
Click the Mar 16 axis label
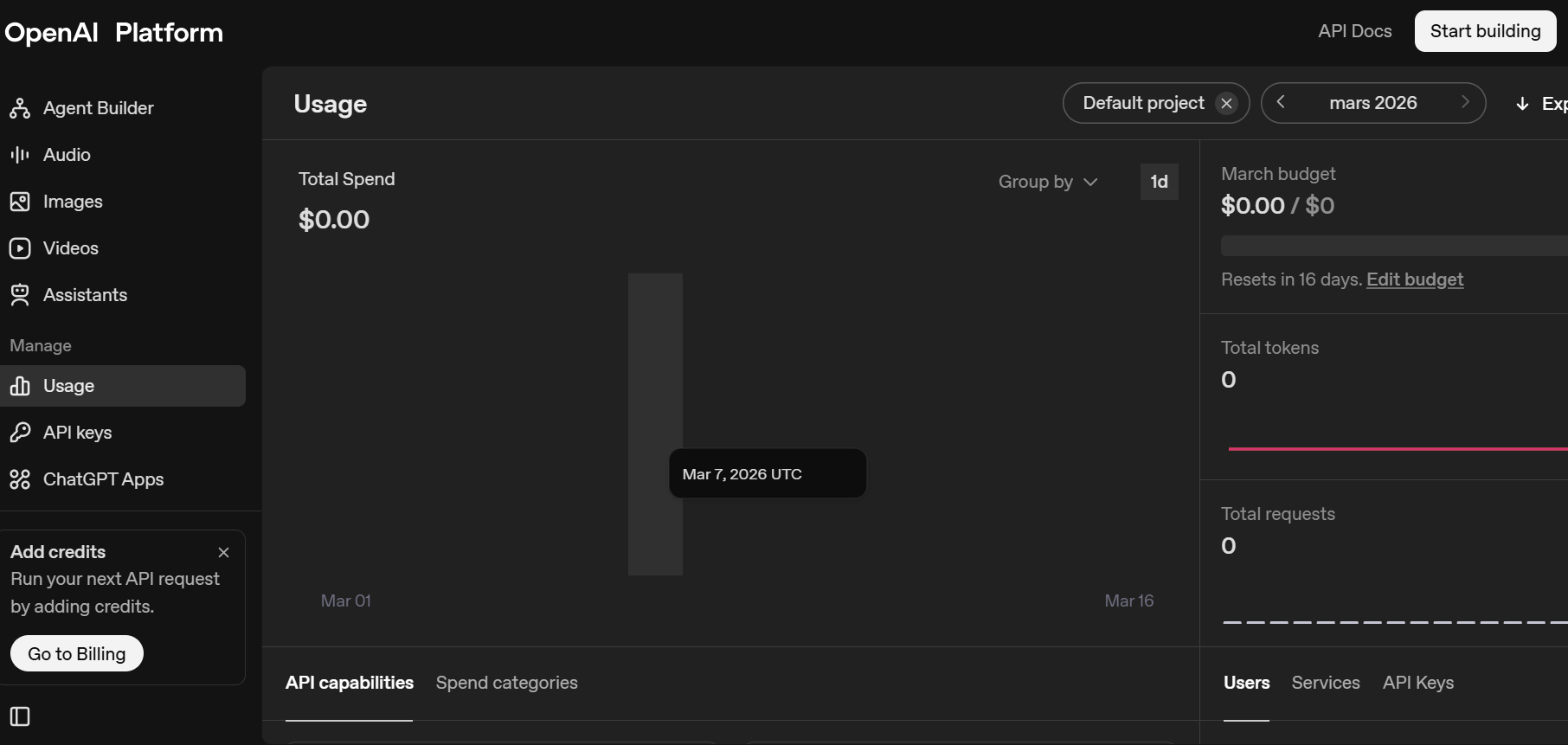coord(1129,600)
